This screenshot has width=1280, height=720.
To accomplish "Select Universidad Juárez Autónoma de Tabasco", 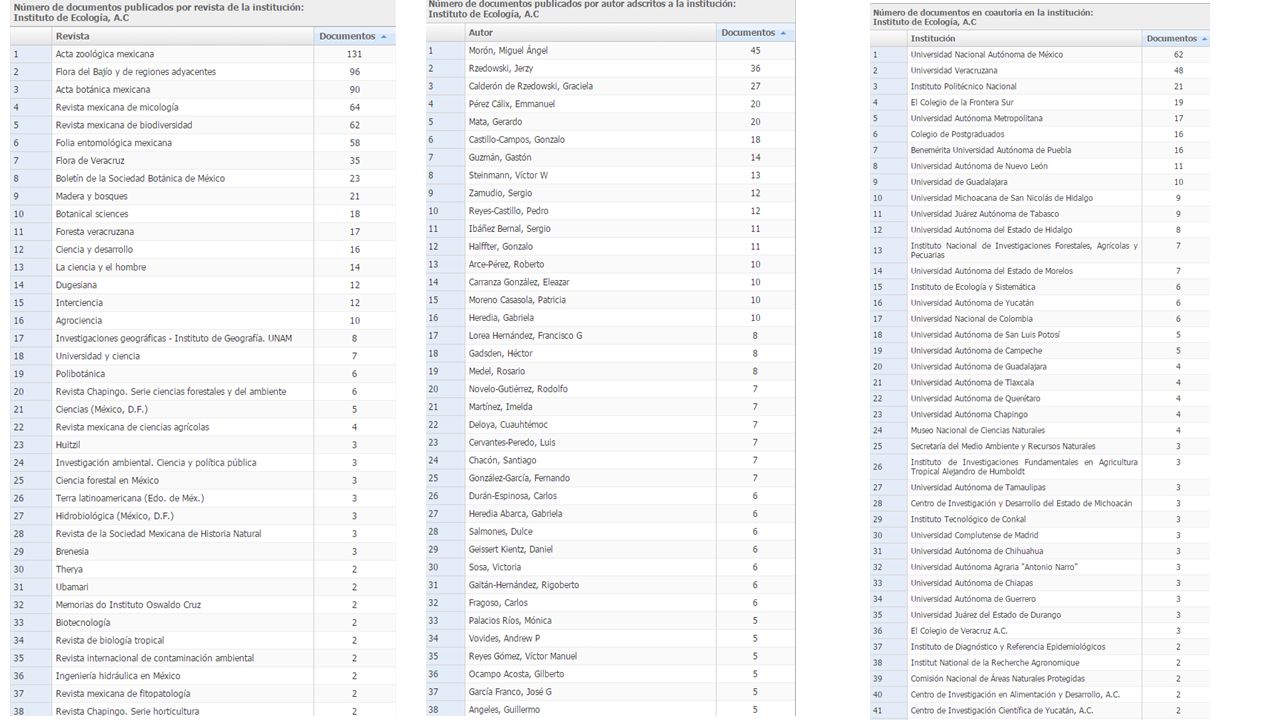I will pos(1040,215).
